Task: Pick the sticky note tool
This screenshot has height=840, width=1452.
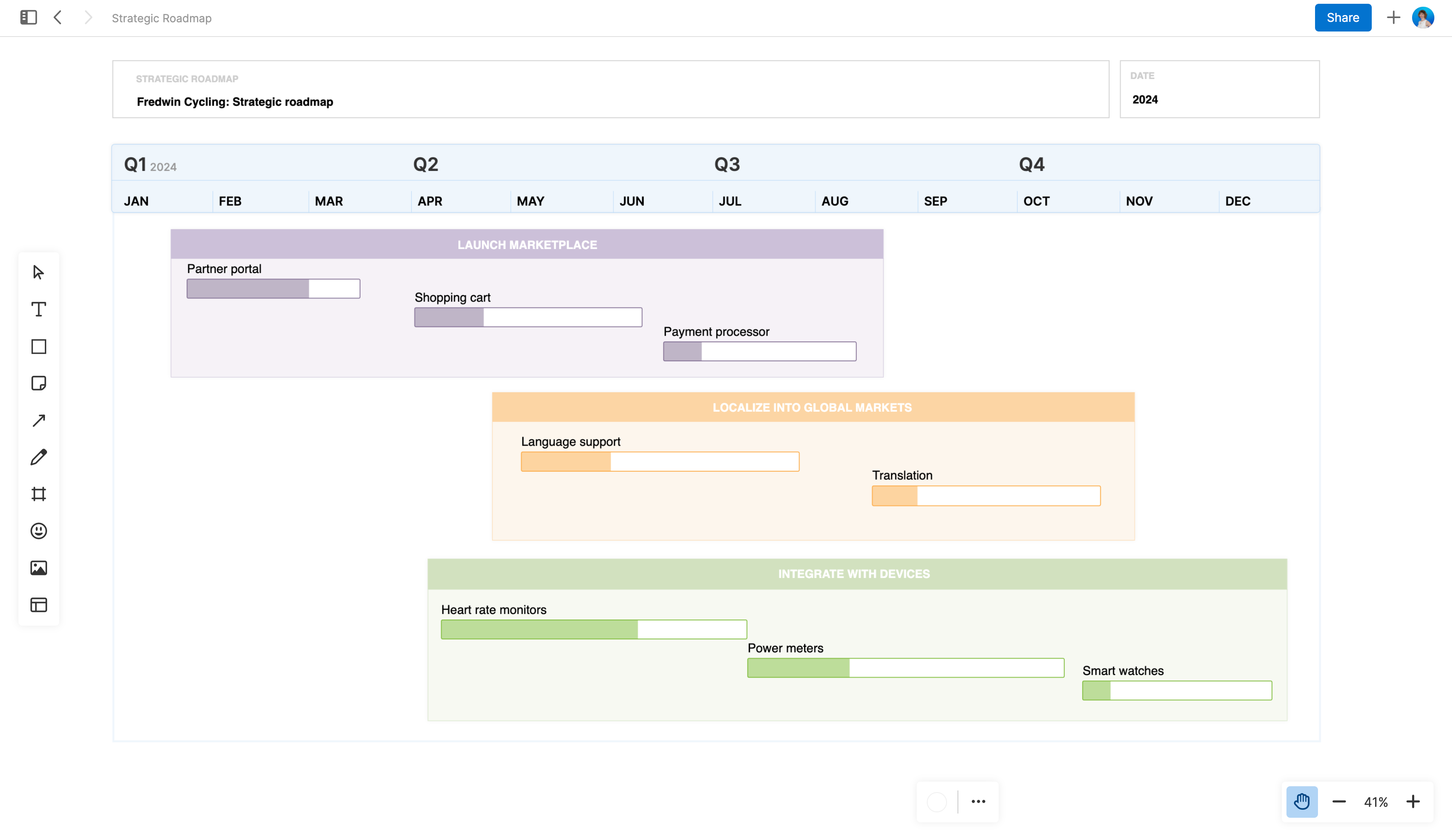Action: pyautogui.click(x=38, y=383)
